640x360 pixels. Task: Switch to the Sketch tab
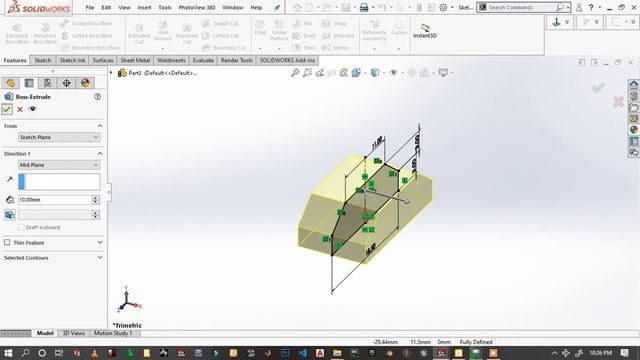click(42, 60)
